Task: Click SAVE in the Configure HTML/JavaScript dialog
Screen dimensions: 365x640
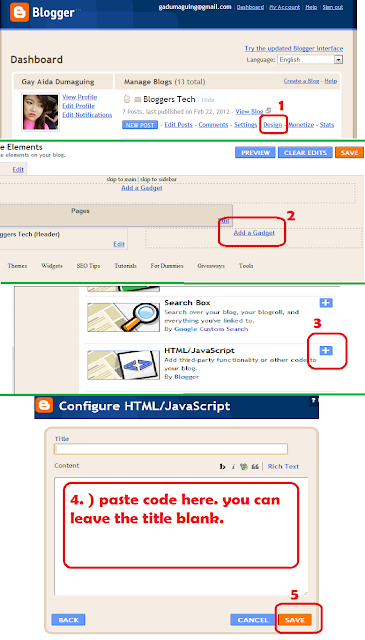Action: click(295, 620)
